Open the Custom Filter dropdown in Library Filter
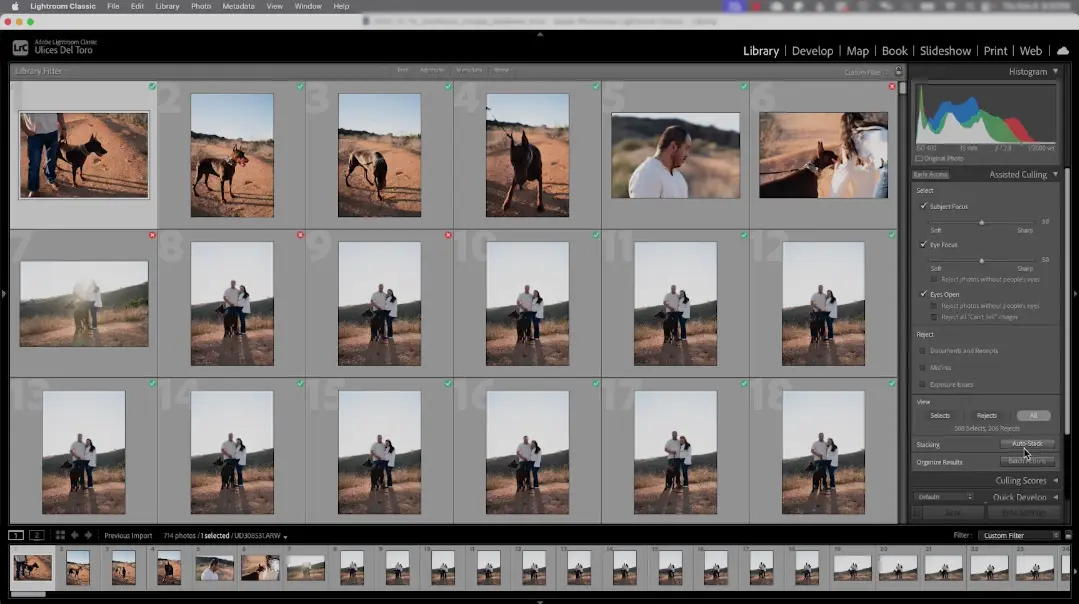Screen dimensions: 1079x604 pos(866,72)
